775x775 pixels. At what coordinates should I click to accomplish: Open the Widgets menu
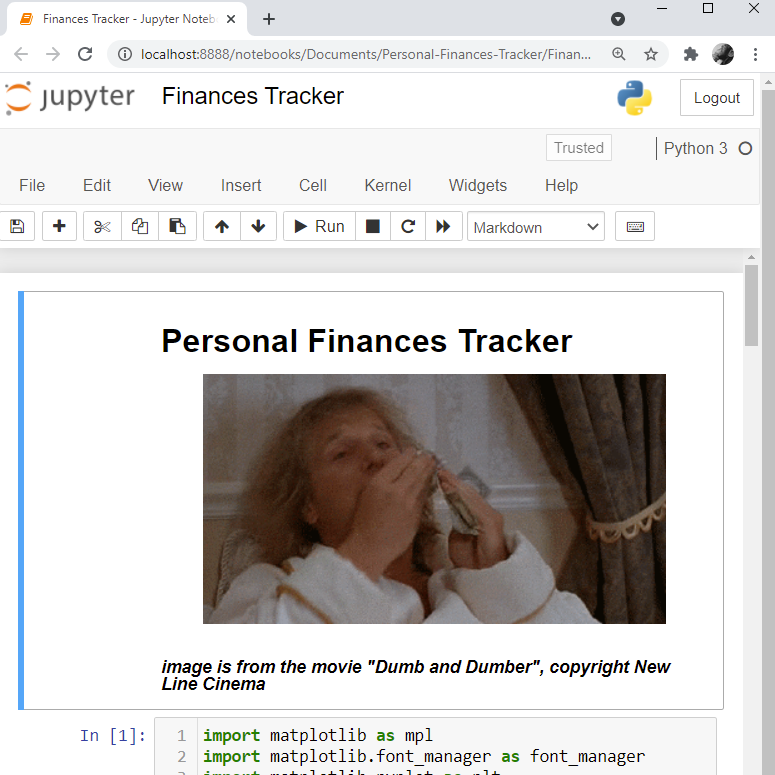click(x=478, y=185)
